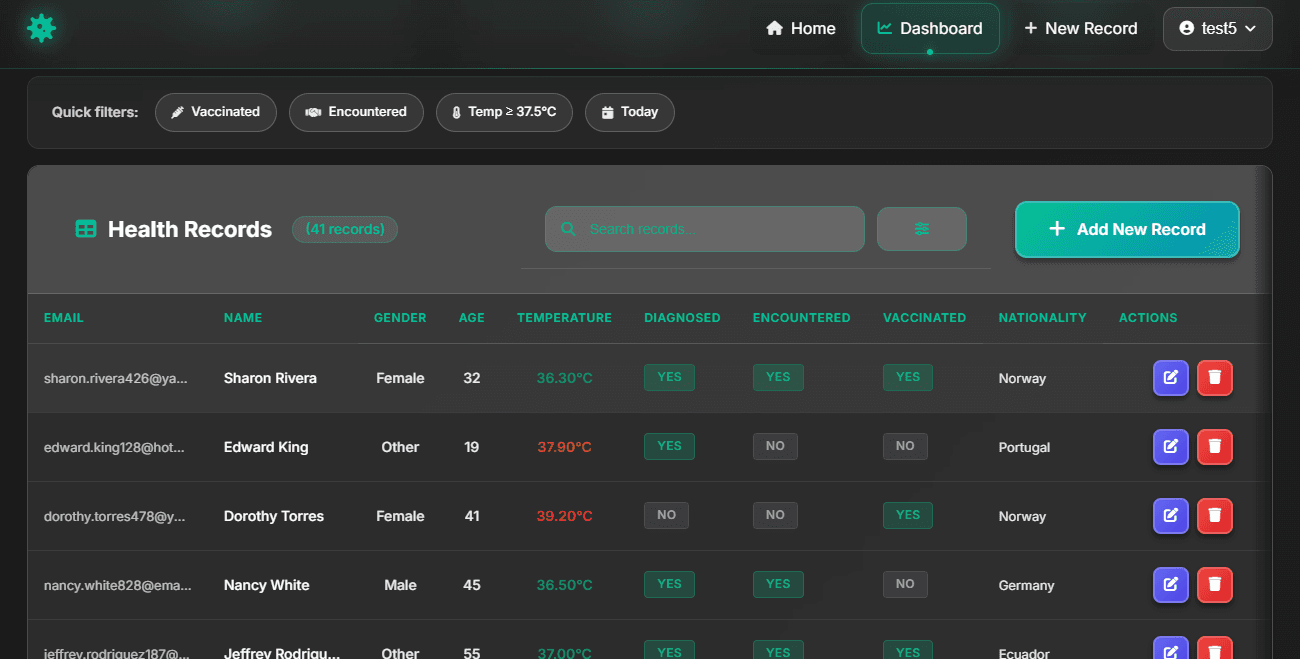Open the advanced filter options button

pyautogui.click(x=921, y=229)
